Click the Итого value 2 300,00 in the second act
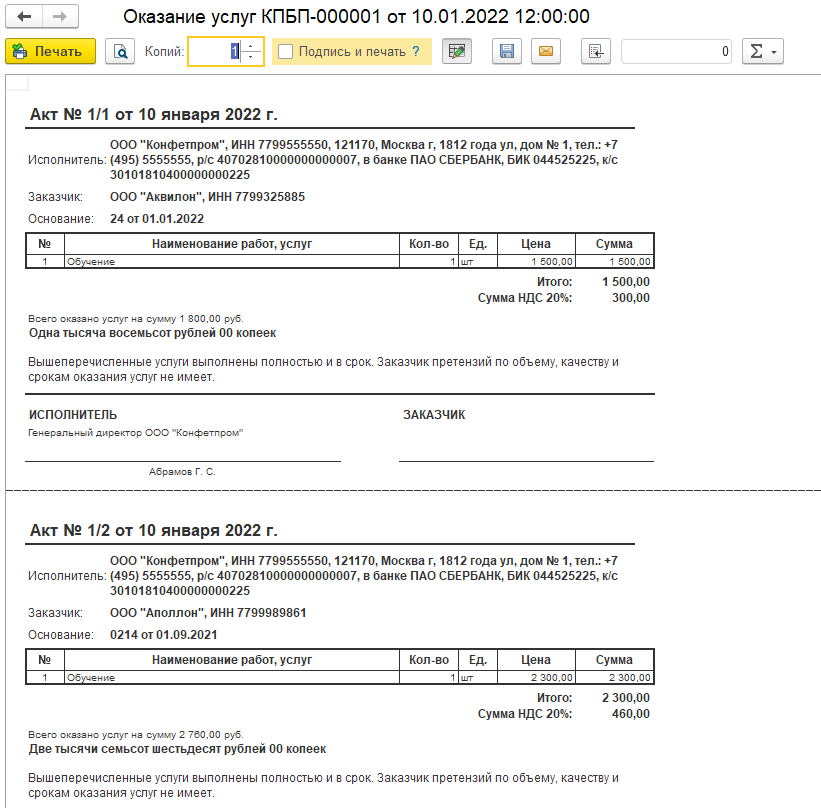 (626, 698)
